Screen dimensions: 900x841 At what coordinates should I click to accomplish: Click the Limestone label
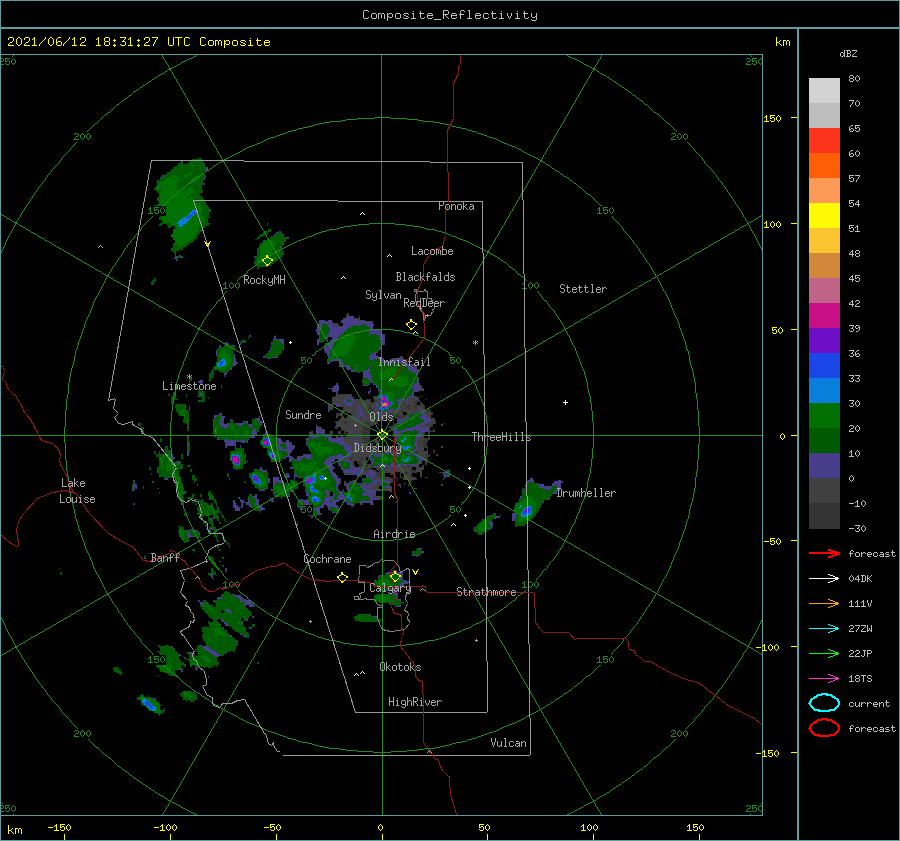(189, 386)
